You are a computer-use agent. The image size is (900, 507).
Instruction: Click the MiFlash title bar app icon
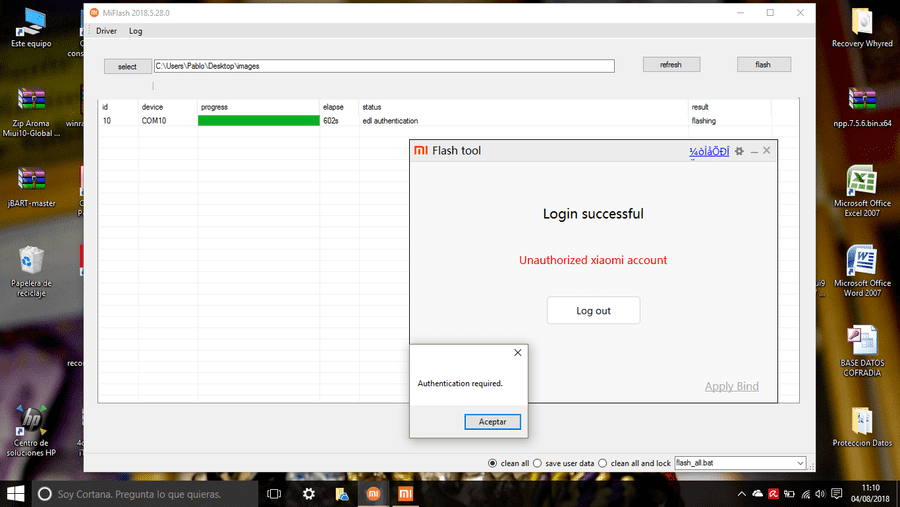[x=94, y=13]
